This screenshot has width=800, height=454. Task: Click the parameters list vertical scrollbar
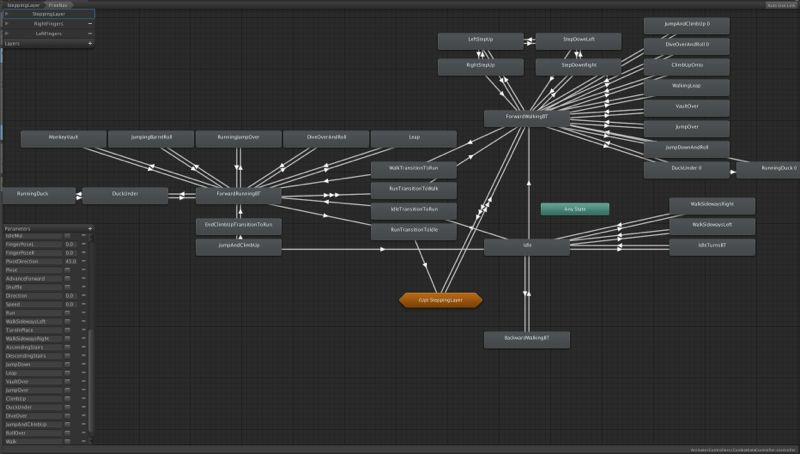93,380
